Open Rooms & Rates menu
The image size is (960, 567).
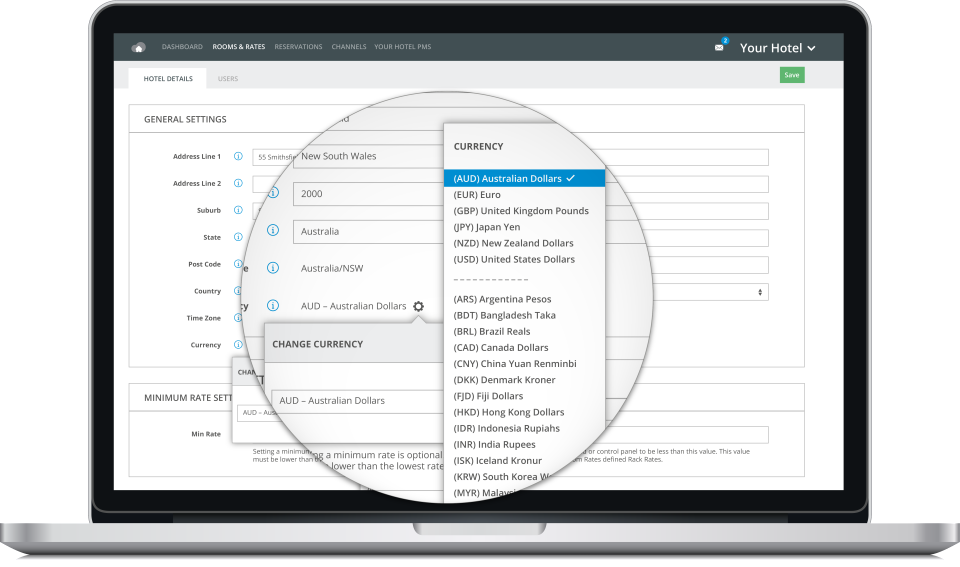coord(239,47)
